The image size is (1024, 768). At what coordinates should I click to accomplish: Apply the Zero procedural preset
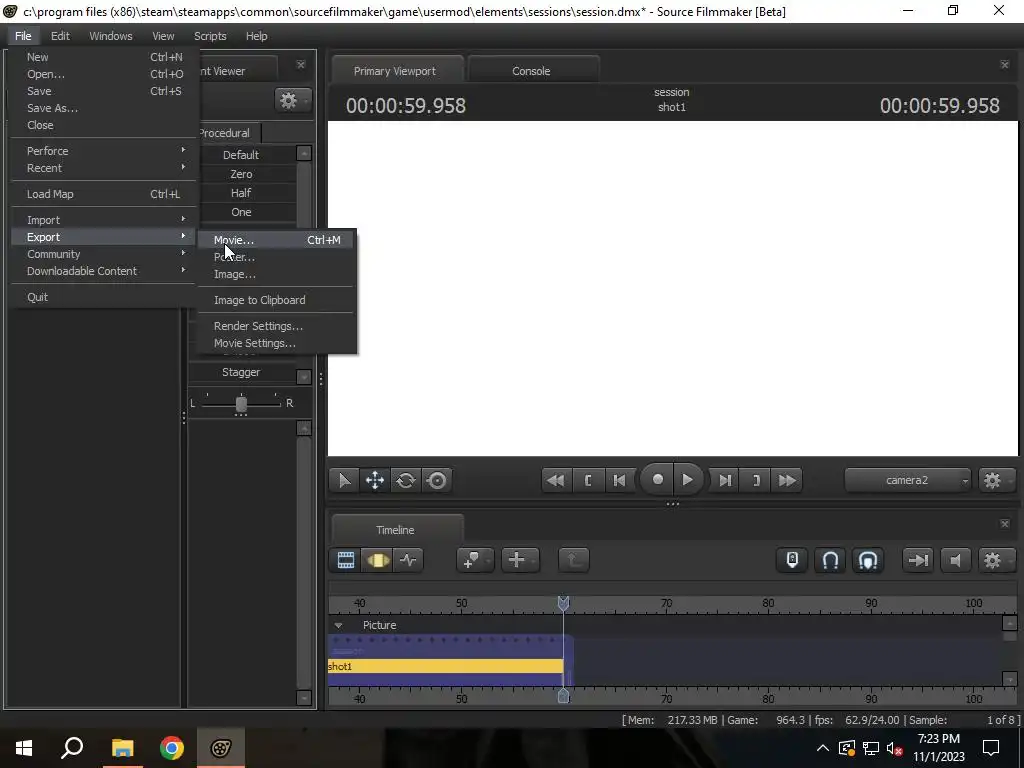(241, 174)
